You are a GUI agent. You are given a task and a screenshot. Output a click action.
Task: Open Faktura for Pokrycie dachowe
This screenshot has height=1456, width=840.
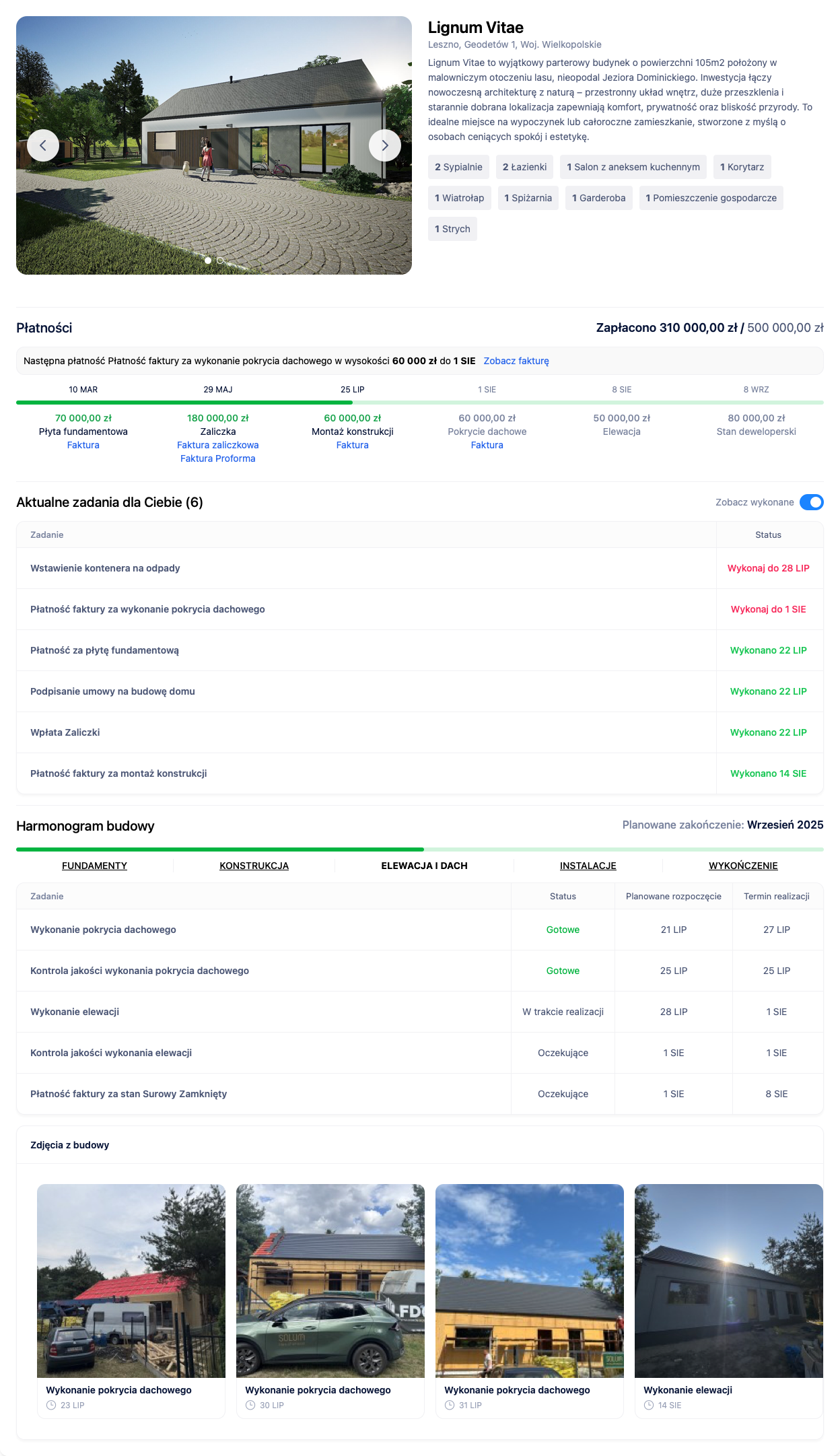487,445
